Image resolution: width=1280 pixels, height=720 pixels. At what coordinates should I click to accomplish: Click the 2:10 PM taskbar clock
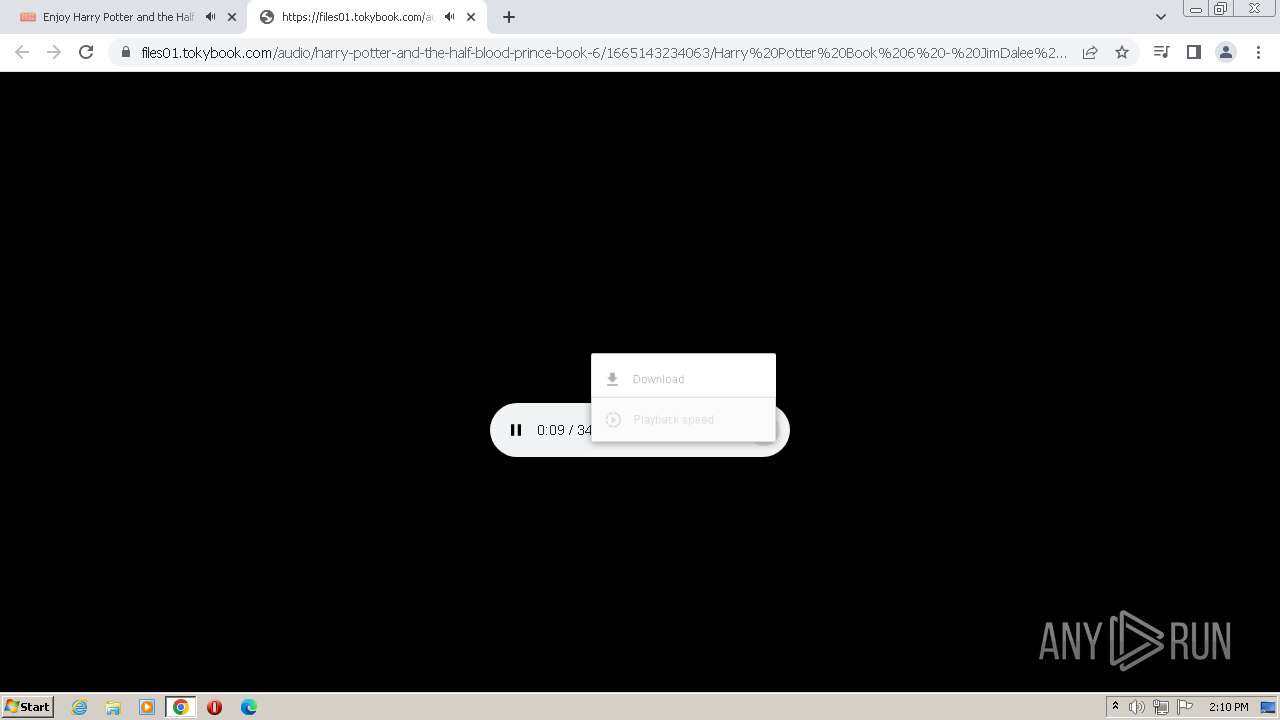(1228, 707)
